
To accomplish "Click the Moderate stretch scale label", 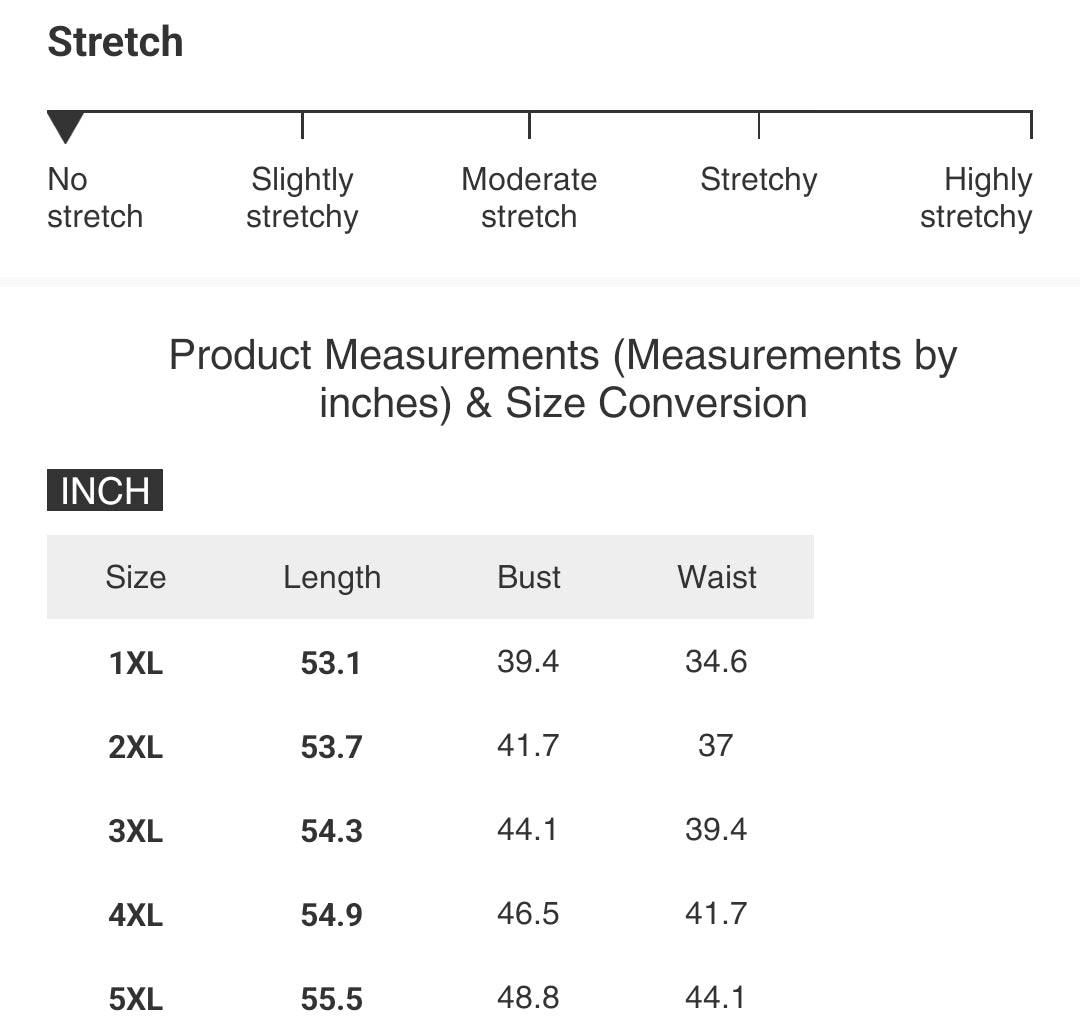I will (x=529, y=198).
